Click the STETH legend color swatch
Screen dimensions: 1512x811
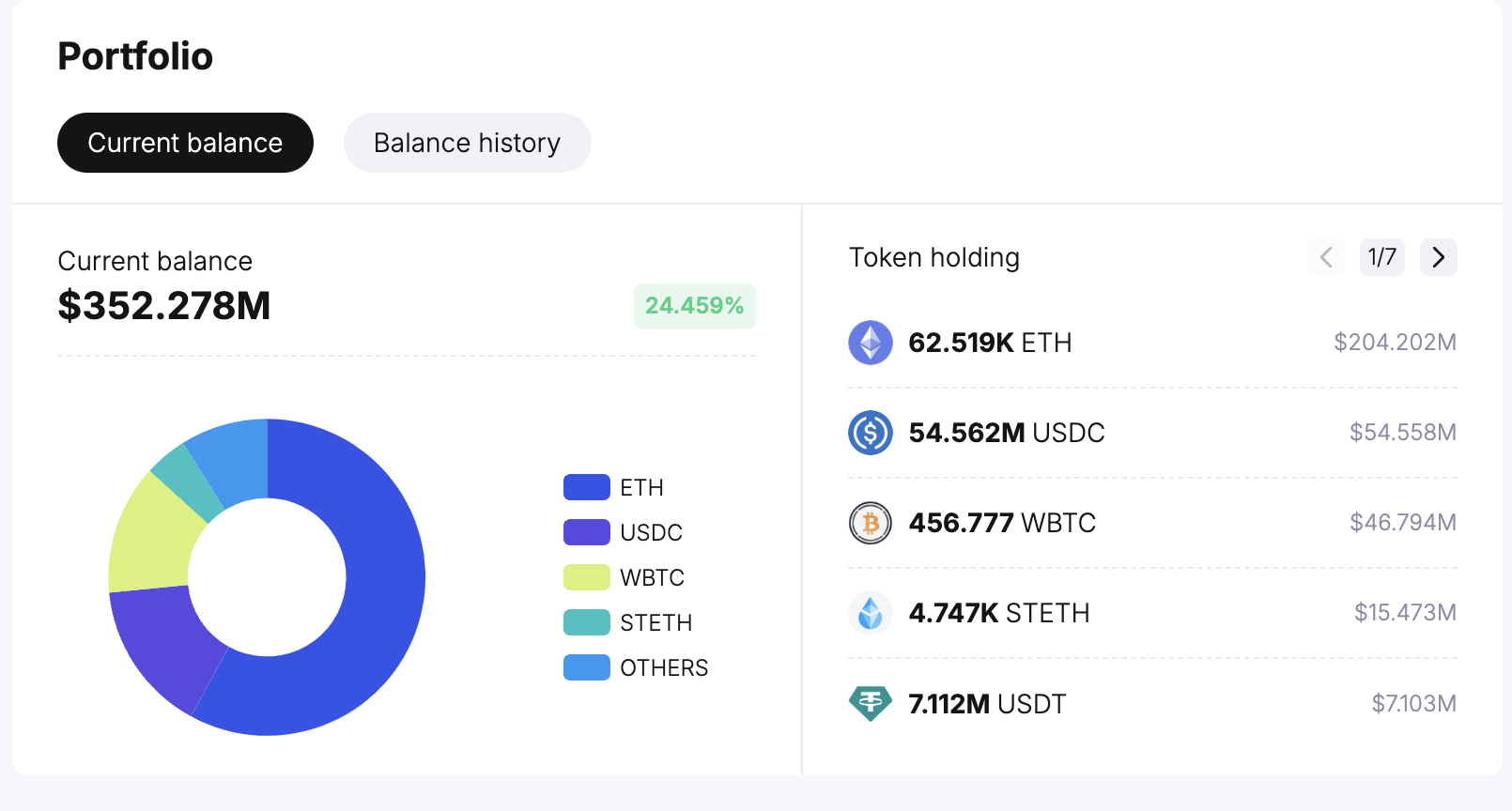586,622
